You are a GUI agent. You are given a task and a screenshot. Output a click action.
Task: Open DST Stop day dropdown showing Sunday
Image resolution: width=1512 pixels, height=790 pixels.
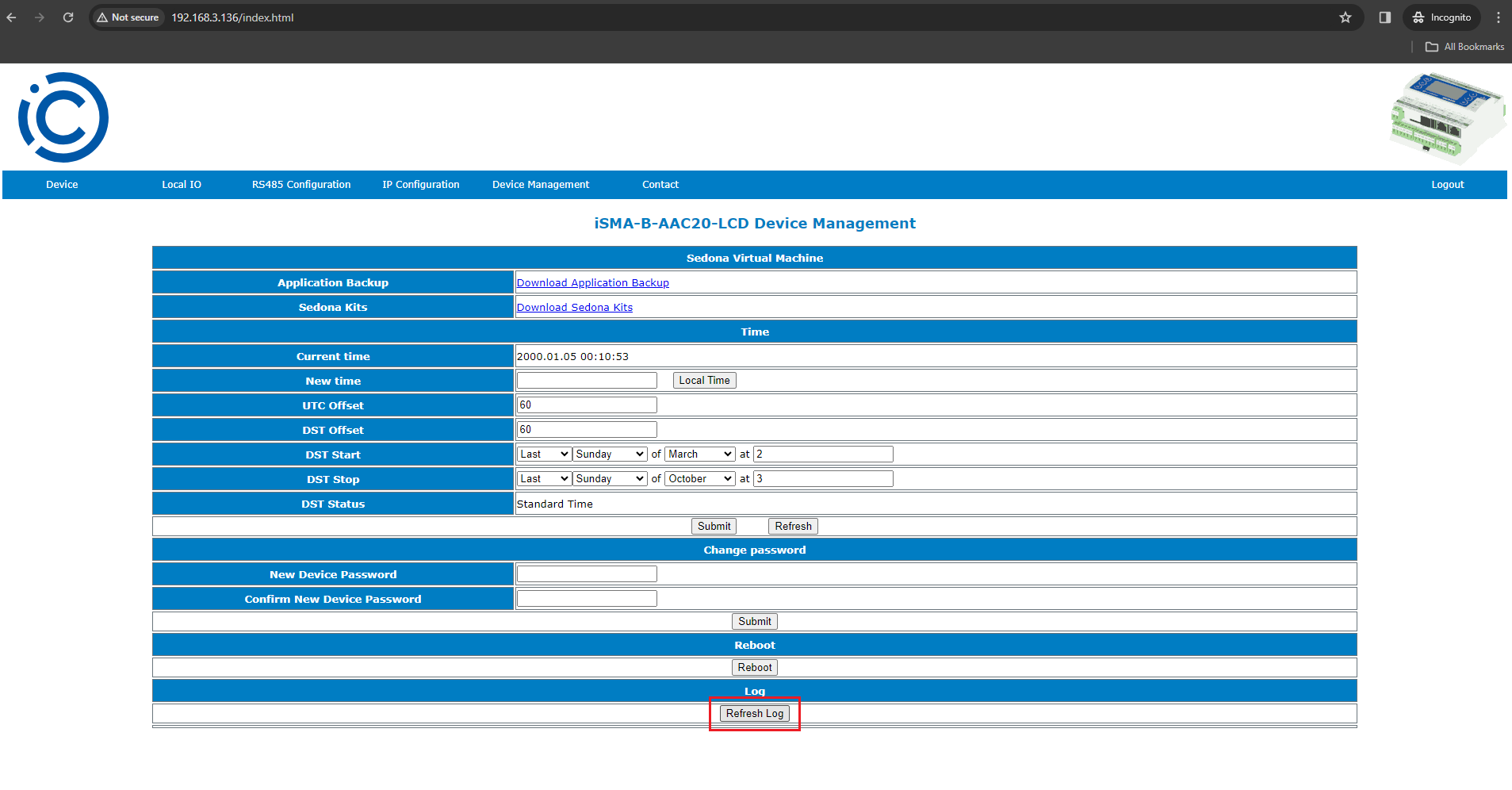click(610, 479)
